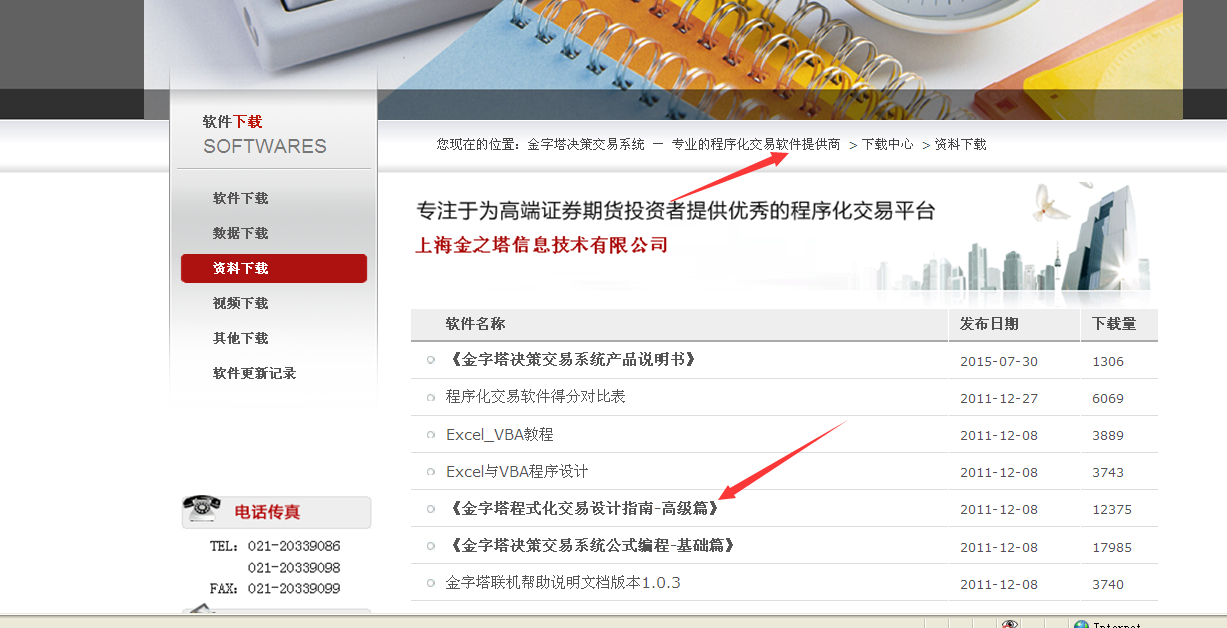Click download count 3889
The image size is (1227, 628).
tap(1108, 436)
